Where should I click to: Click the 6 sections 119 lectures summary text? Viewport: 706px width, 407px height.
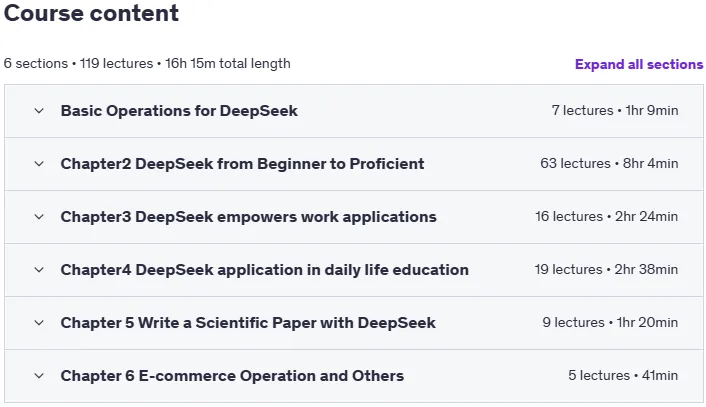(147, 63)
